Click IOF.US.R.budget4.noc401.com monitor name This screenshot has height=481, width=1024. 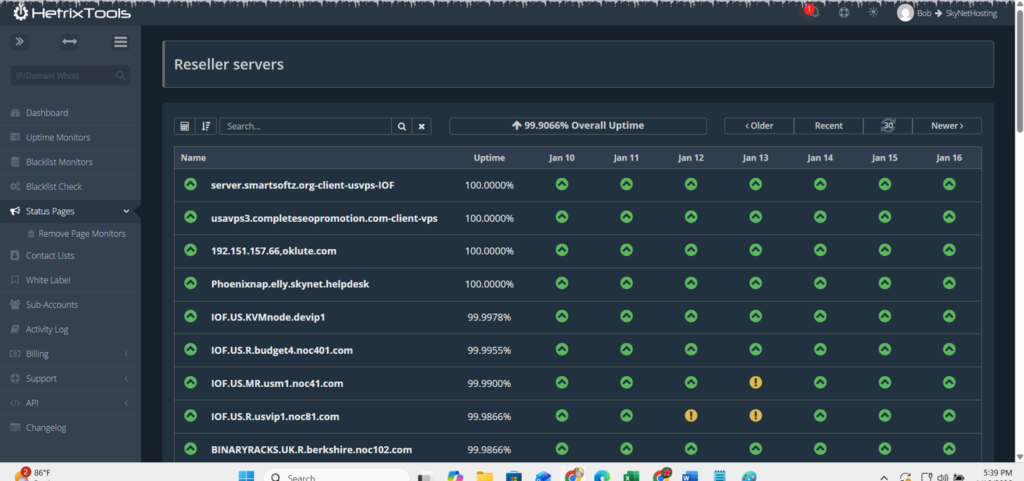[x=282, y=350]
